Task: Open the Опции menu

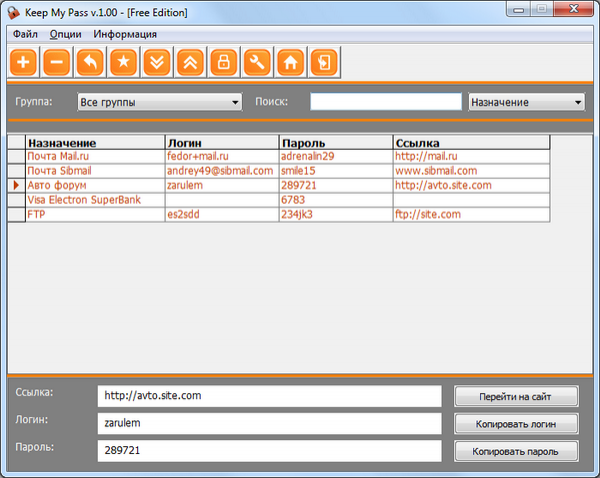Action: coord(65,34)
